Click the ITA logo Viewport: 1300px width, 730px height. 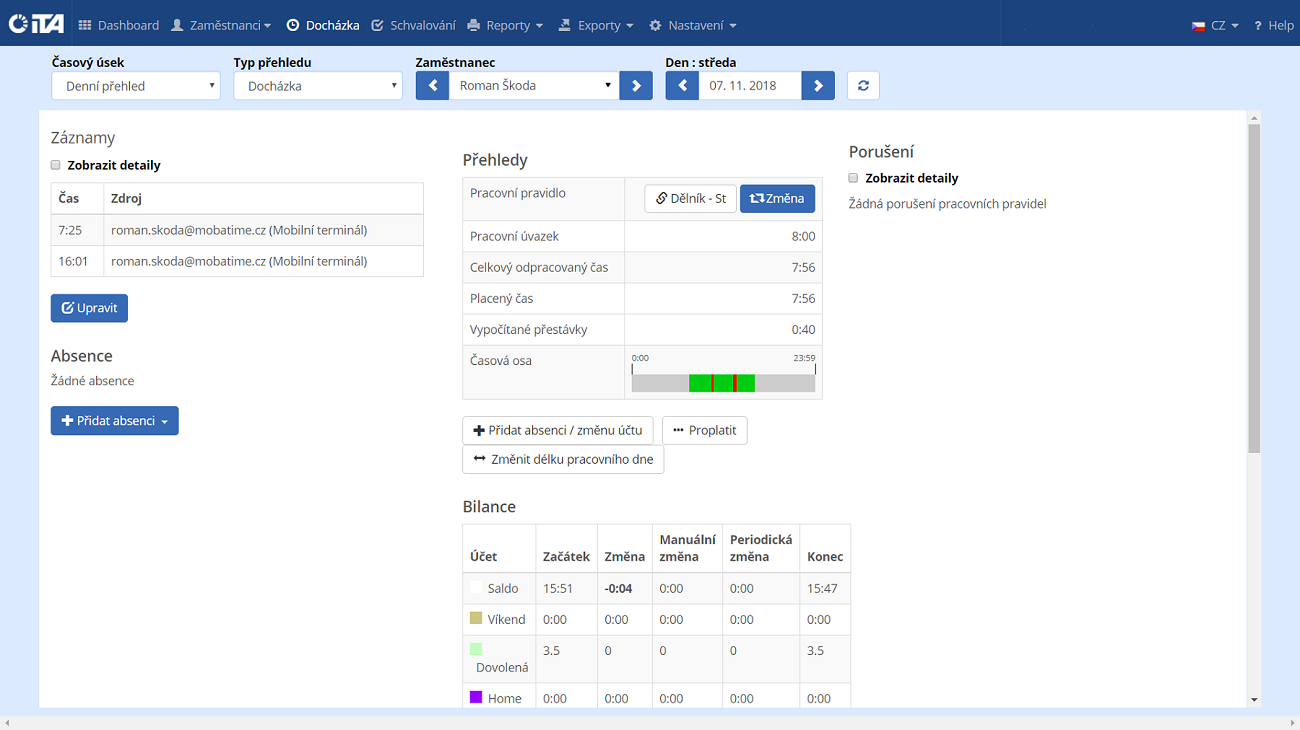[36, 24]
